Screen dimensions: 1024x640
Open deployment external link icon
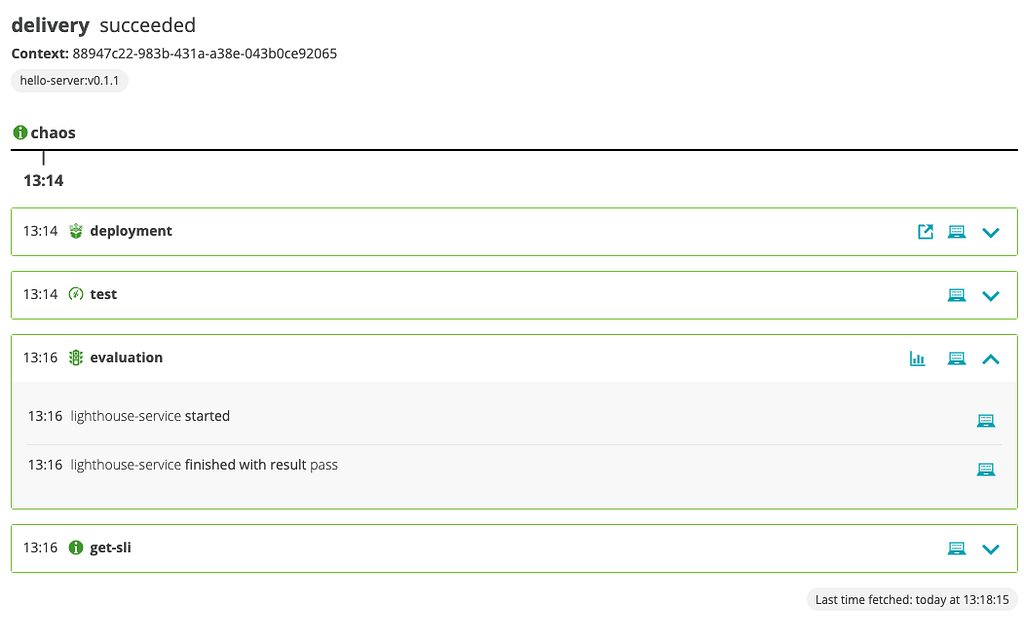pyautogui.click(x=925, y=232)
